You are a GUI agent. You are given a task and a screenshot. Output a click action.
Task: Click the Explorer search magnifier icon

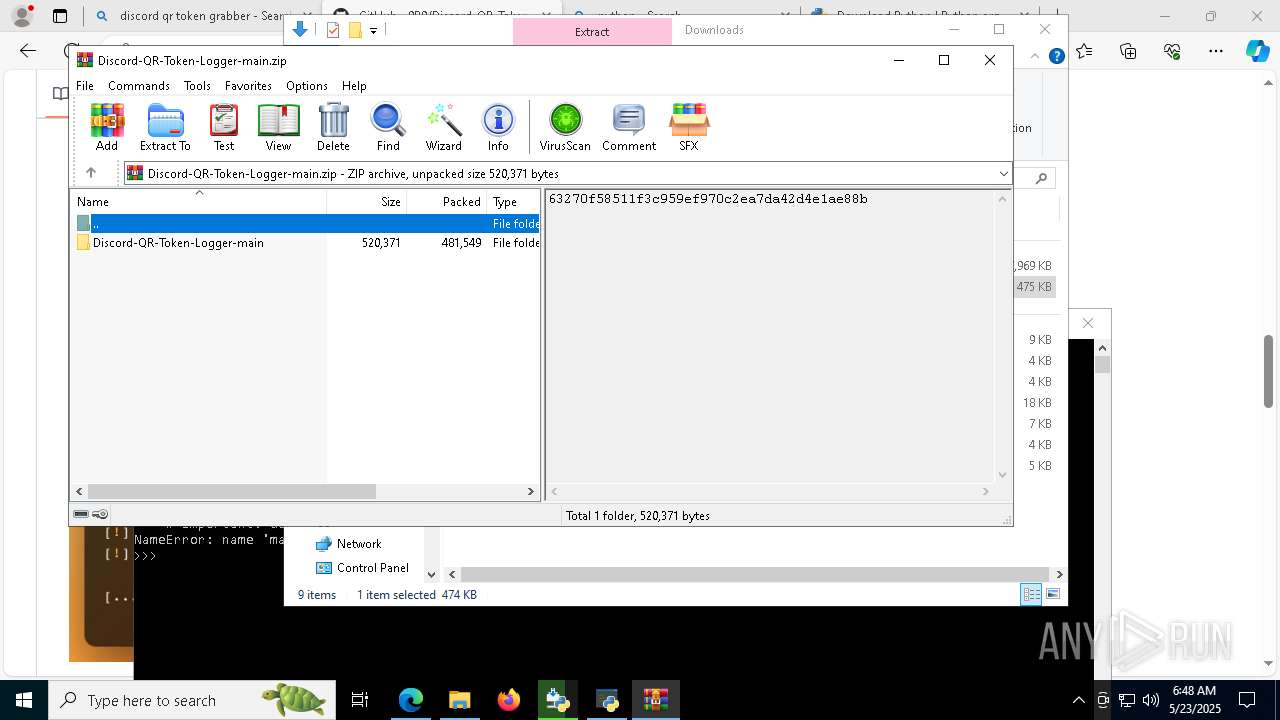tap(1041, 178)
